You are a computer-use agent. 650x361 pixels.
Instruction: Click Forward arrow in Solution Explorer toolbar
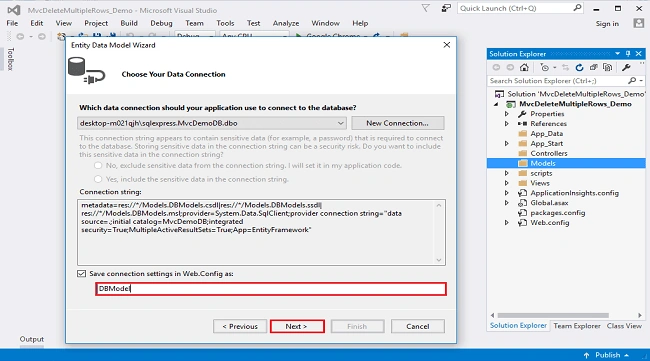coord(510,67)
